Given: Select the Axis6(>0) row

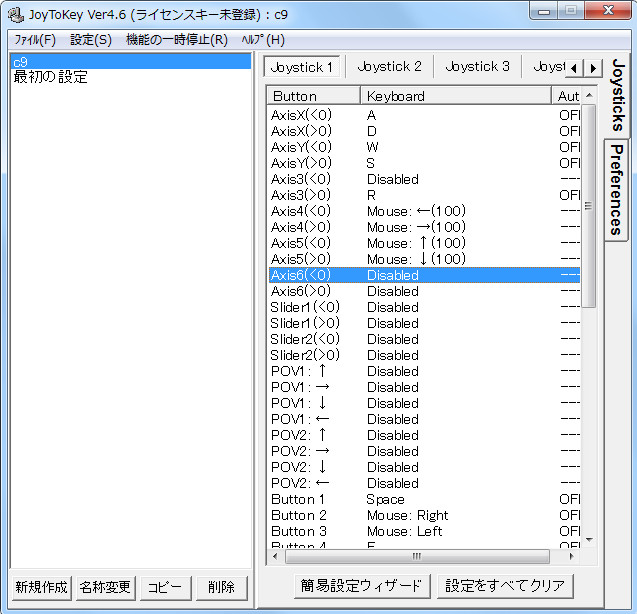Looking at the screenshot, I should point(425,291).
